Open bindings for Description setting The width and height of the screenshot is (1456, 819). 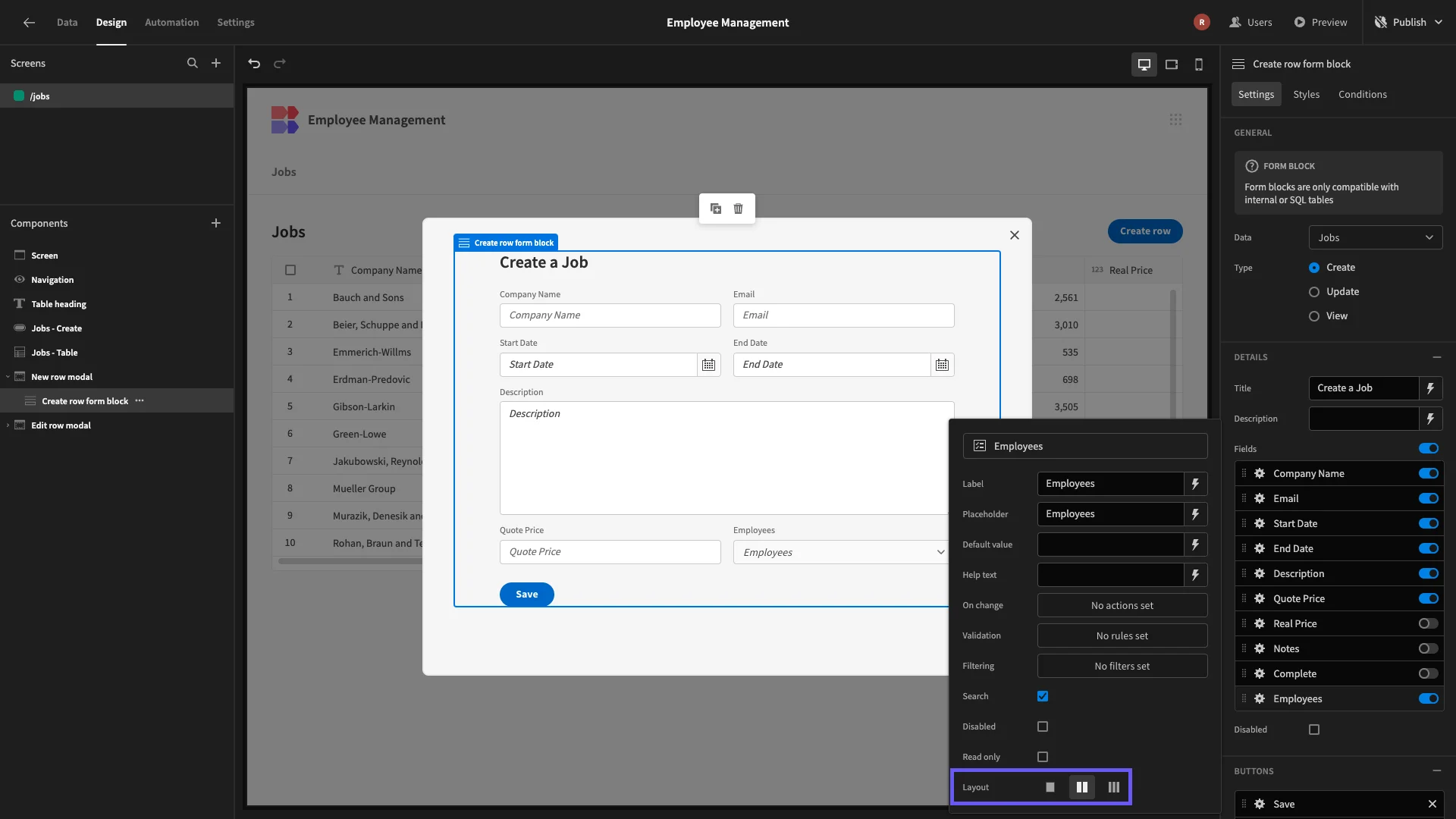click(x=1430, y=419)
